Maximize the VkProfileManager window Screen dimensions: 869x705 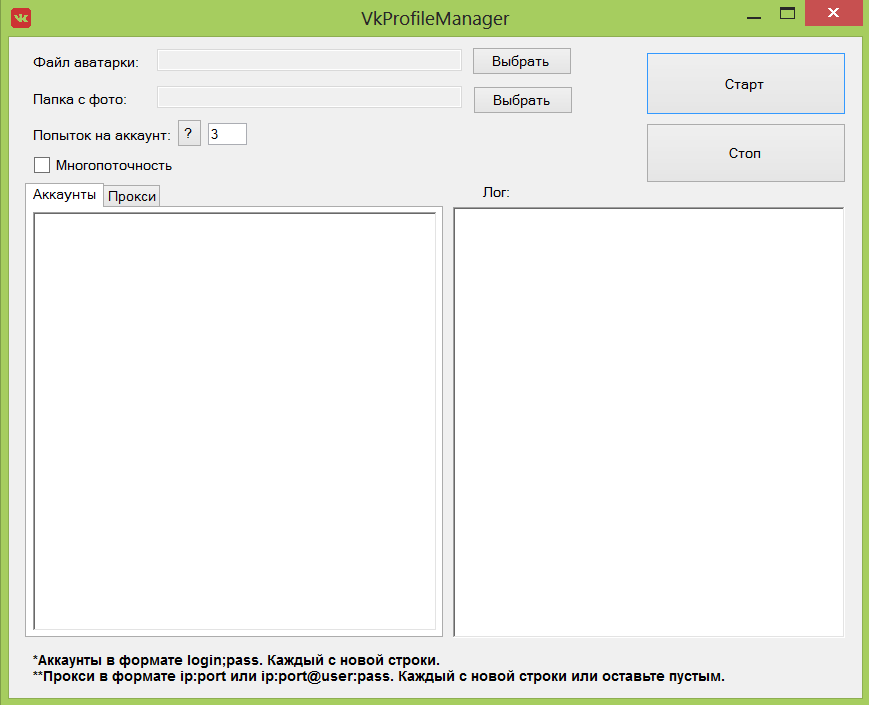tap(787, 13)
